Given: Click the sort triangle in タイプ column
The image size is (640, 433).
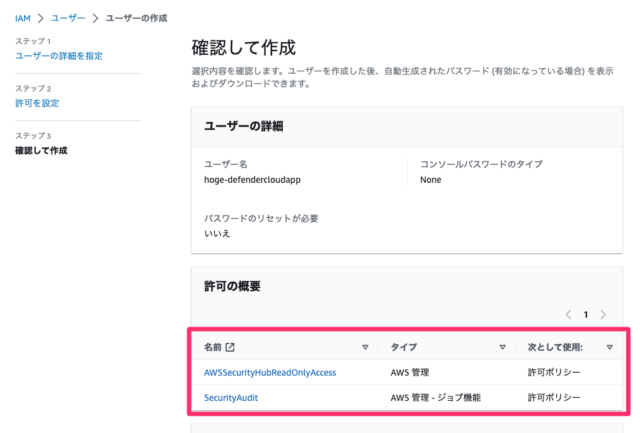Looking at the screenshot, I should (502, 347).
